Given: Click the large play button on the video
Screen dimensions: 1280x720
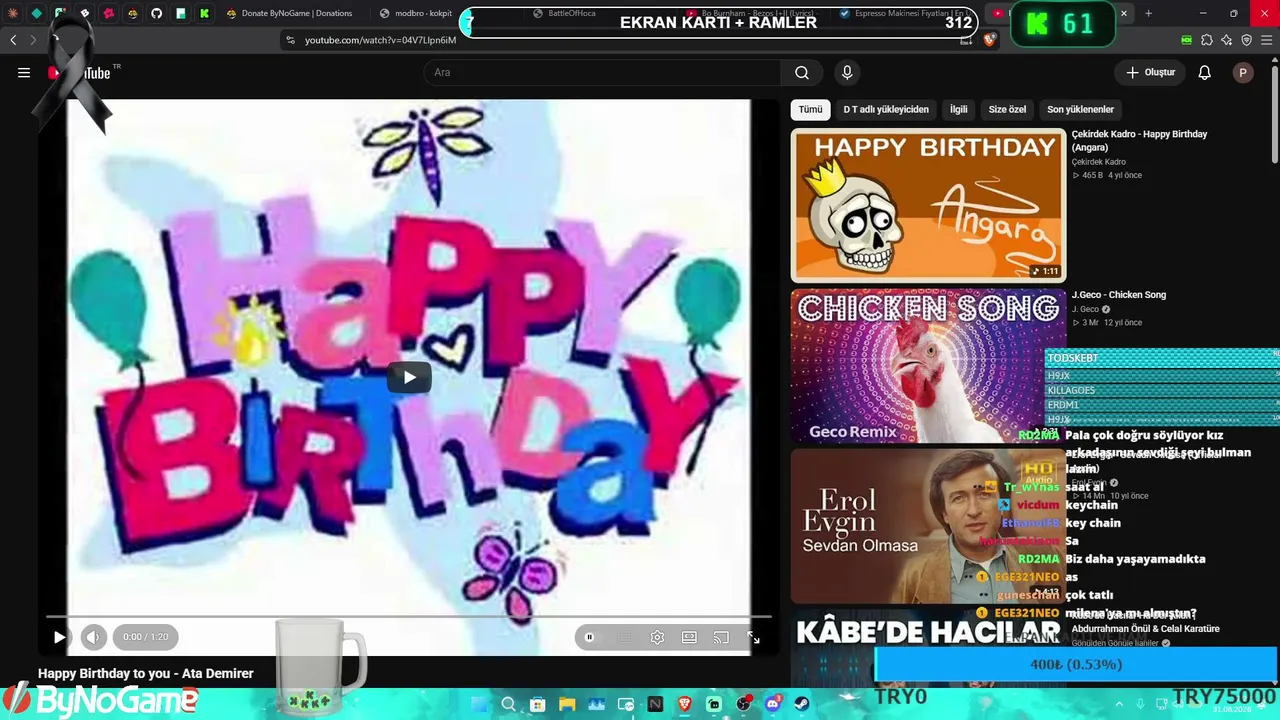Looking at the screenshot, I should pyautogui.click(x=409, y=377).
